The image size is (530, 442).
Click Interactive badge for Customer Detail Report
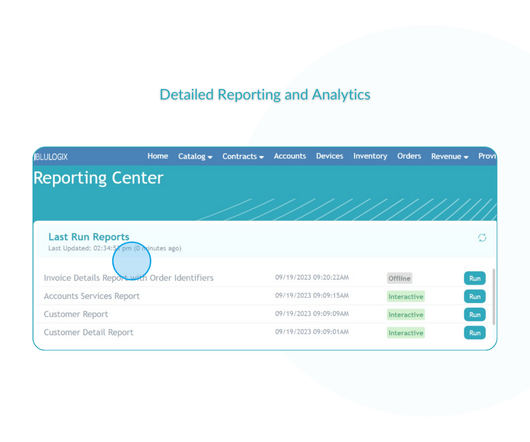[x=406, y=333]
